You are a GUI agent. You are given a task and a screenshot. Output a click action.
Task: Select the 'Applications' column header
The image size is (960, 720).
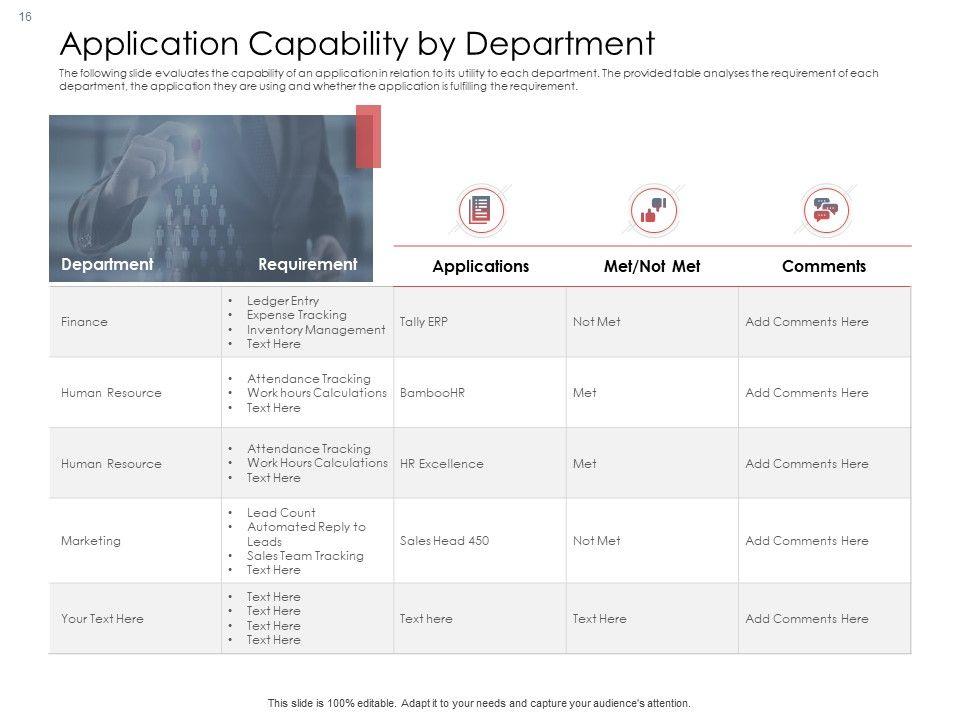[x=481, y=266]
